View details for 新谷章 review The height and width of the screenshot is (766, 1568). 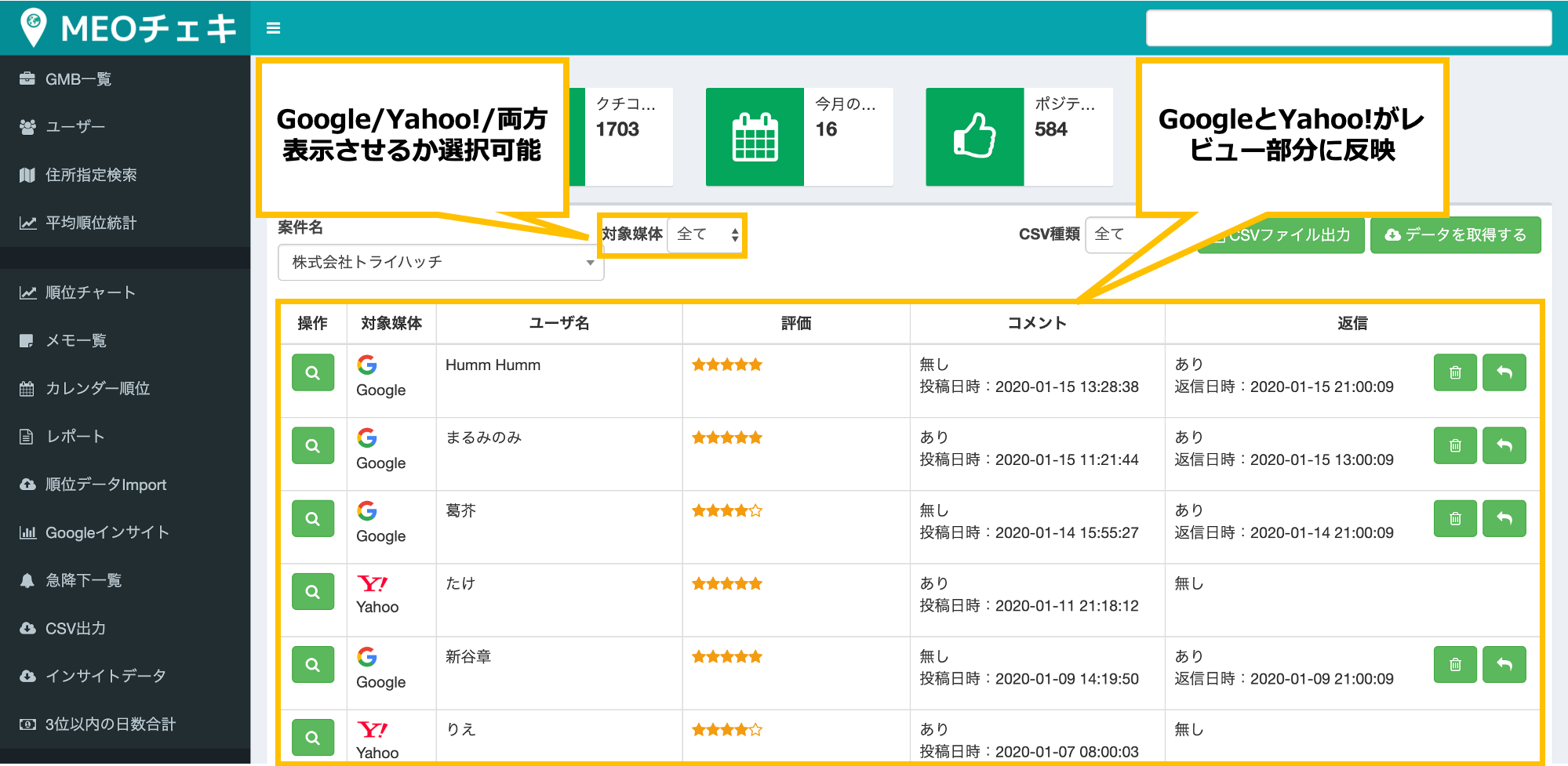pos(313,664)
